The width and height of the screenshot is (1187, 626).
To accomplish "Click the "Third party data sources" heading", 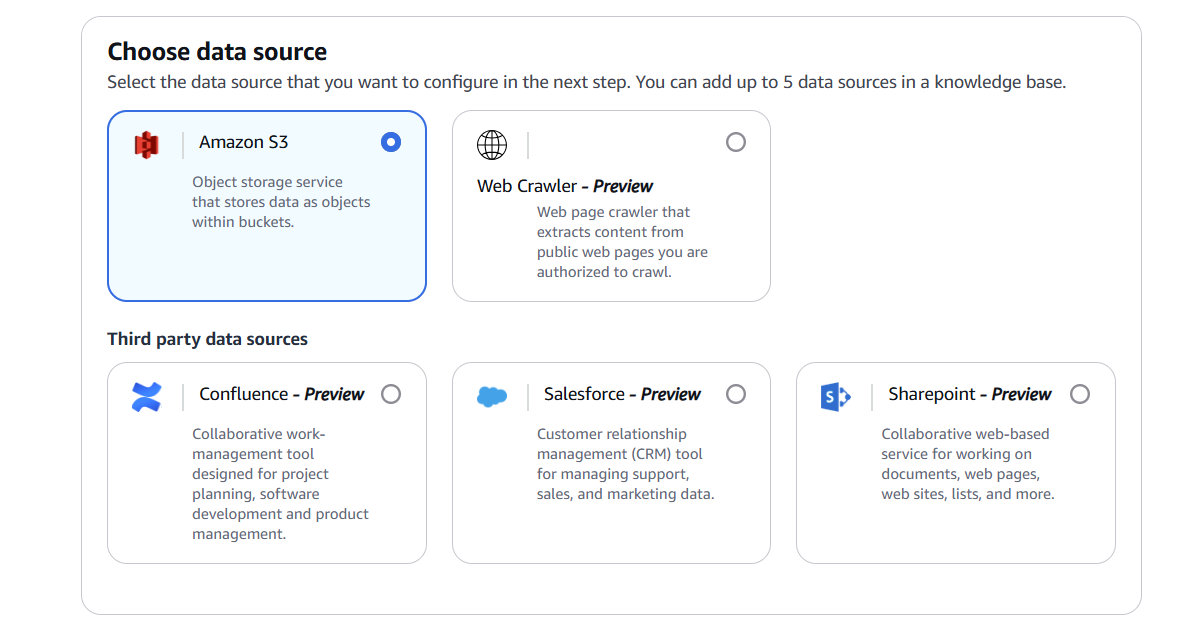I will click(x=207, y=339).
